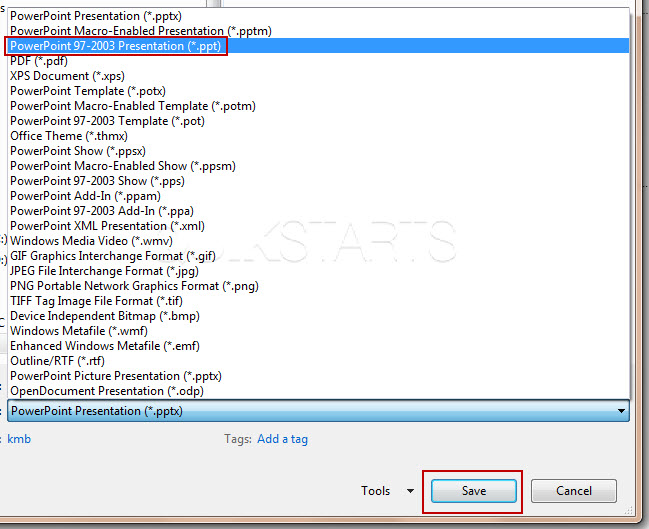649x529 pixels.
Task: Pick PNG Portable Network Graphics Format
Action: 318,286
